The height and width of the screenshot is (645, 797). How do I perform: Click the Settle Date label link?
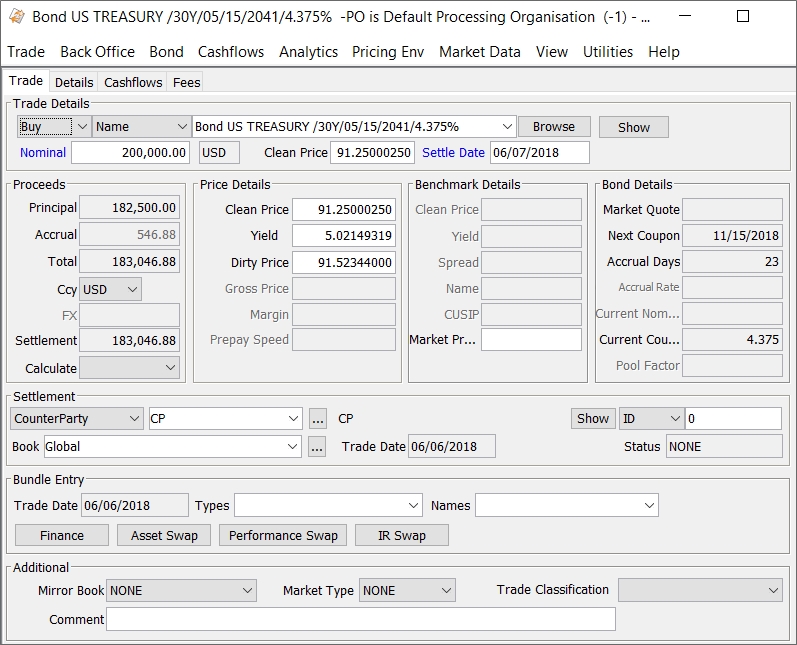point(453,152)
